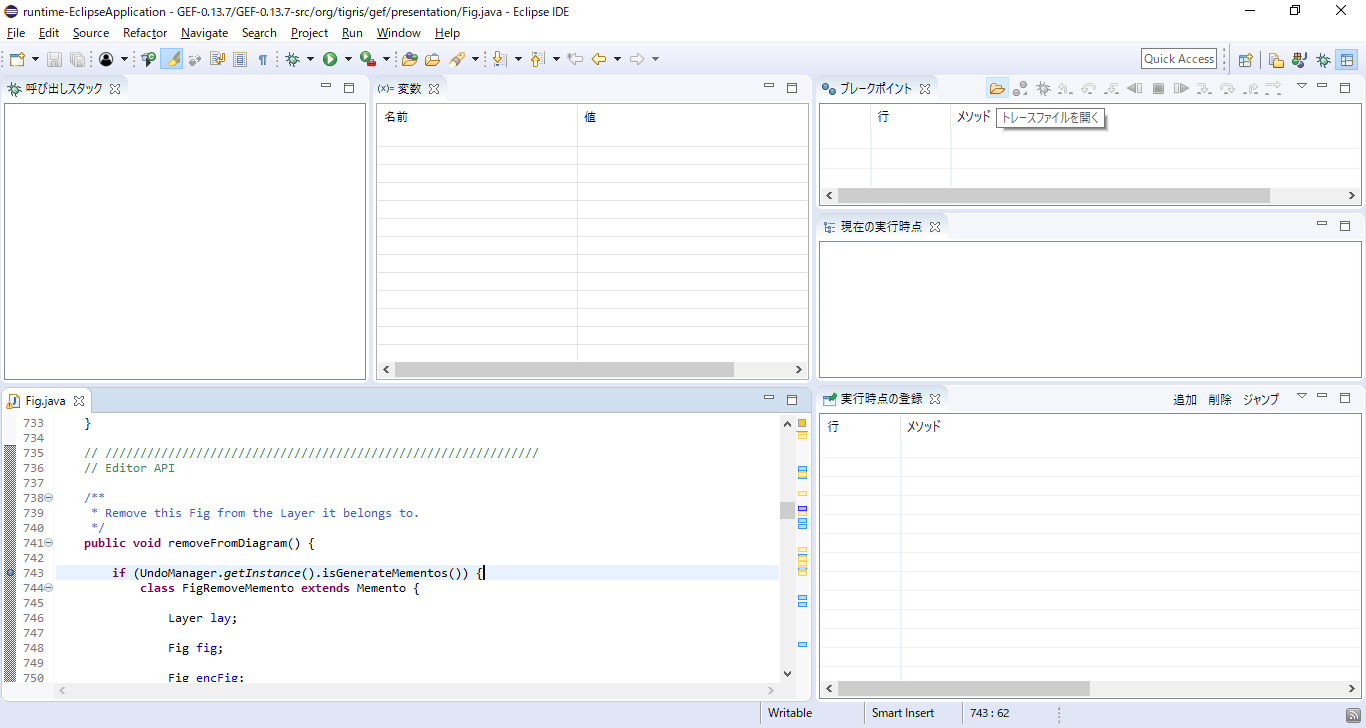The image size is (1366, 728).
Task: Click the open trace file folder icon
Action: click(997, 88)
